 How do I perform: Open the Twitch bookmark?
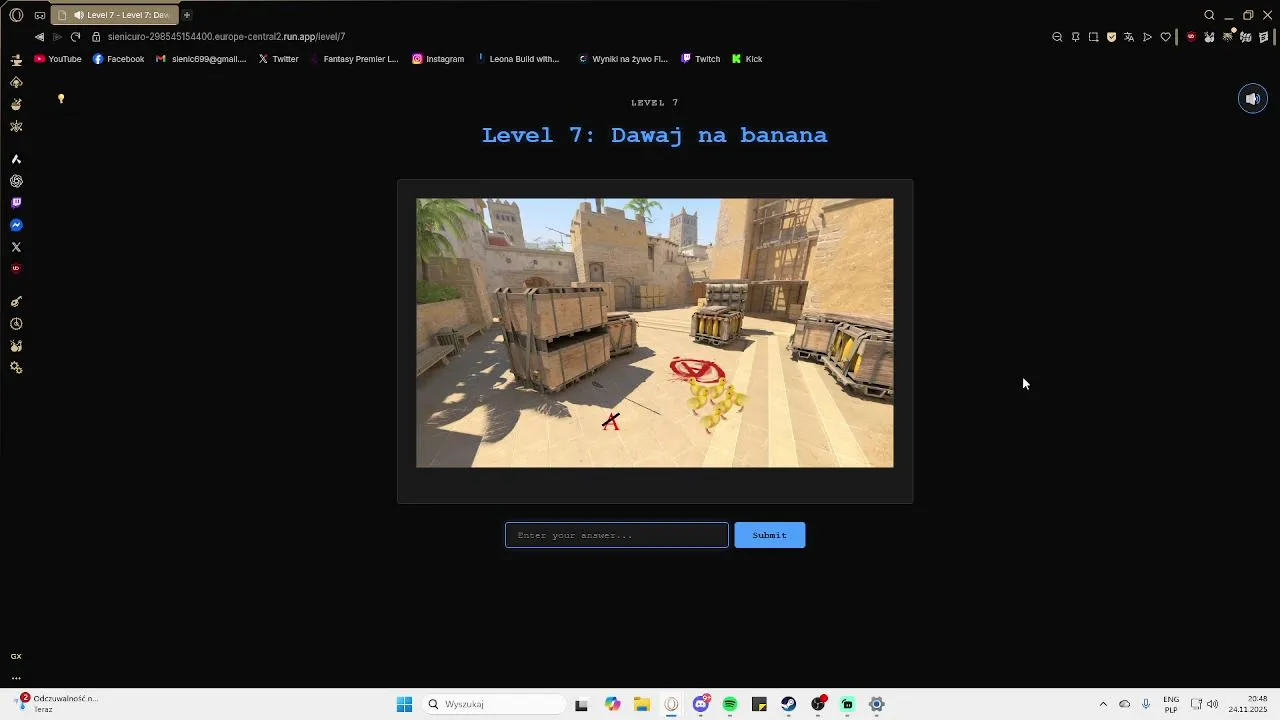pos(700,59)
